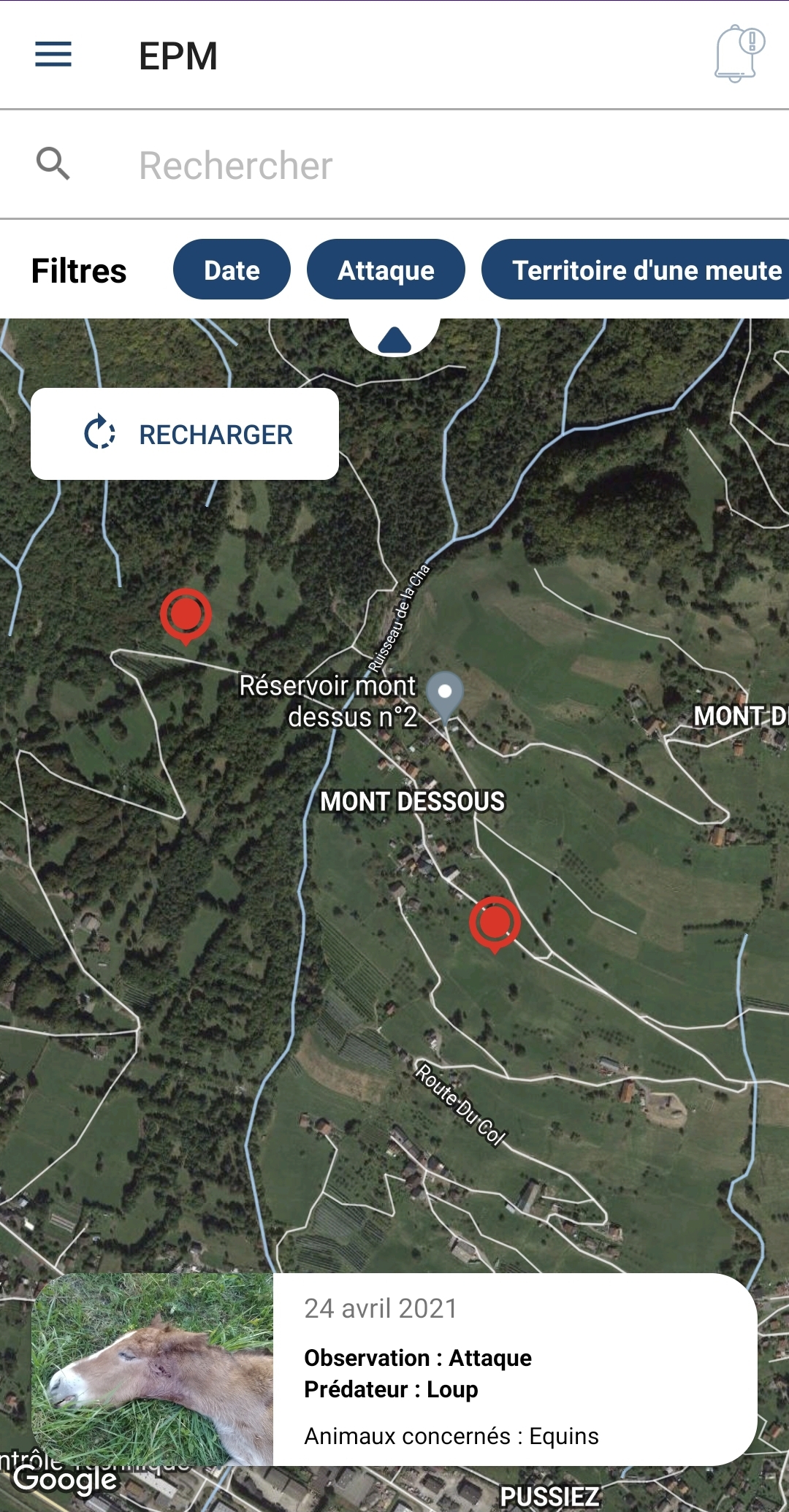Select the red marker near Mont Dessous
The height and width of the screenshot is (1512, 789).
click(x=495, y=924)
